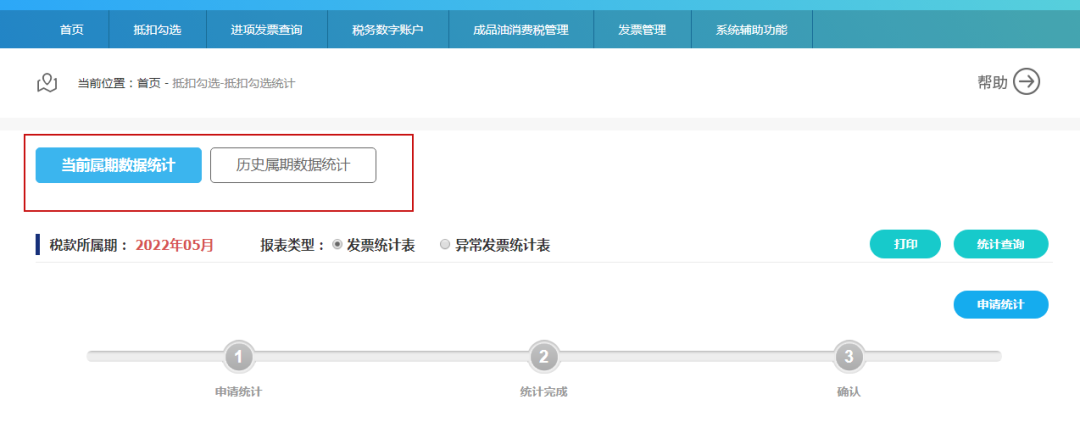
Task: Open 税务数字账户 menu
Action: pos(388,30)
